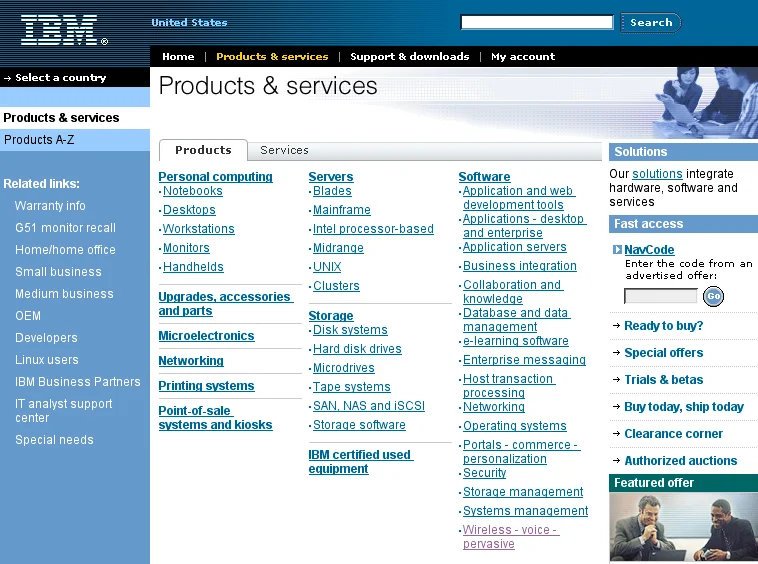Click Select a country link
Viewport: 758px width, 564px height.
pos(60,77)
